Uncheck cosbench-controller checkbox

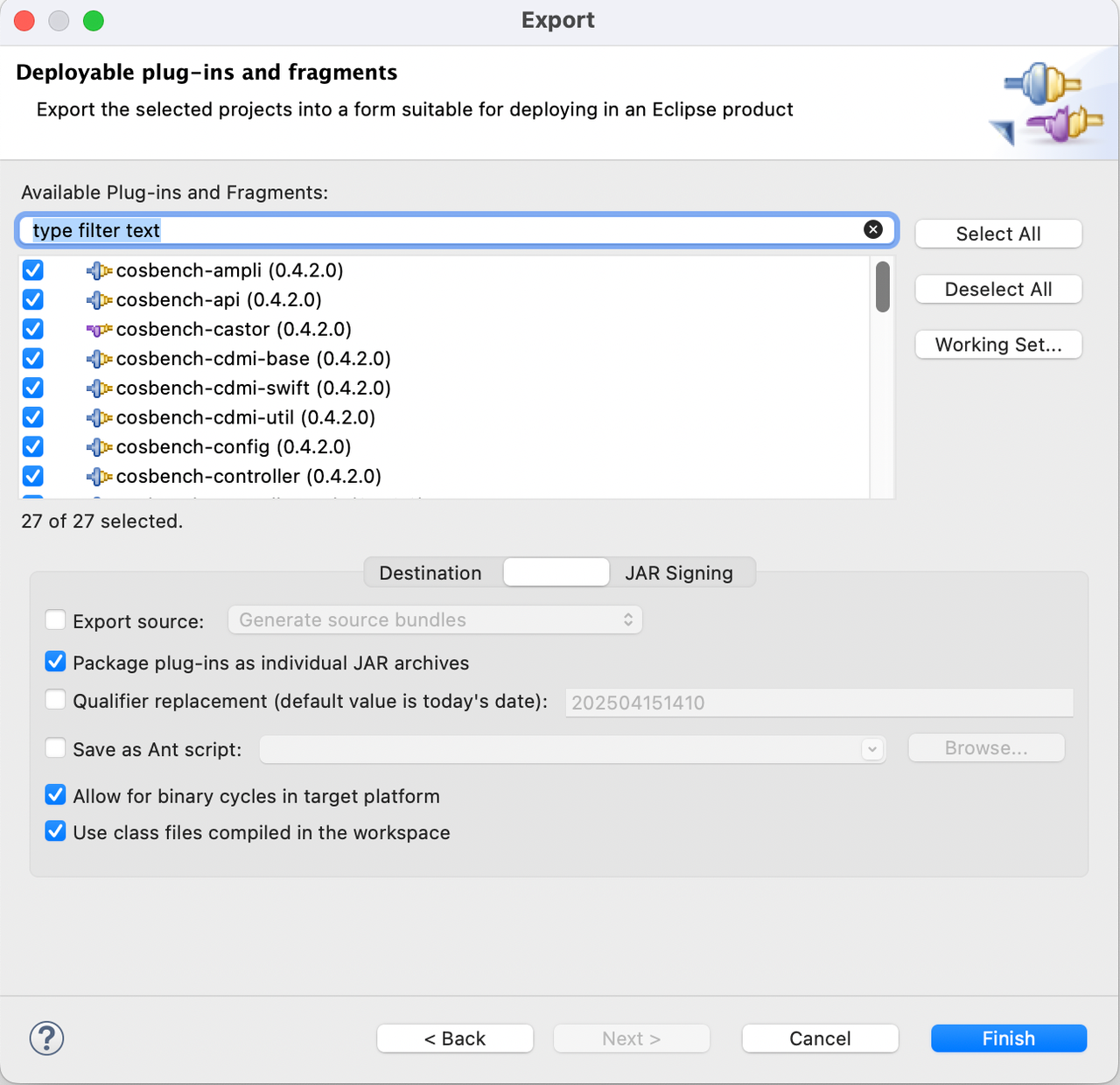[33, 476]
